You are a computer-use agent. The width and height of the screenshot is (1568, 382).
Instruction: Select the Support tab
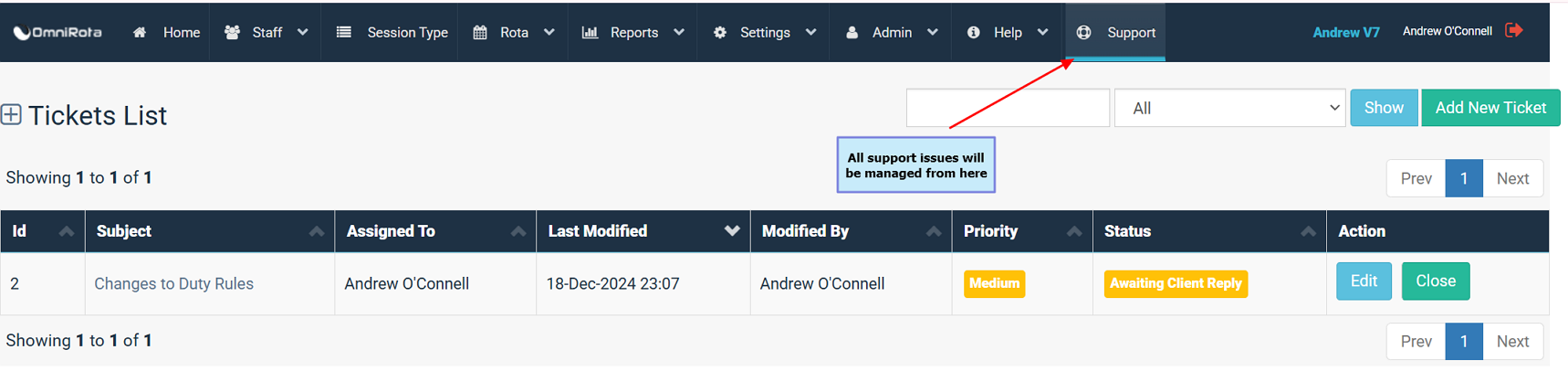click(1115, 32)
